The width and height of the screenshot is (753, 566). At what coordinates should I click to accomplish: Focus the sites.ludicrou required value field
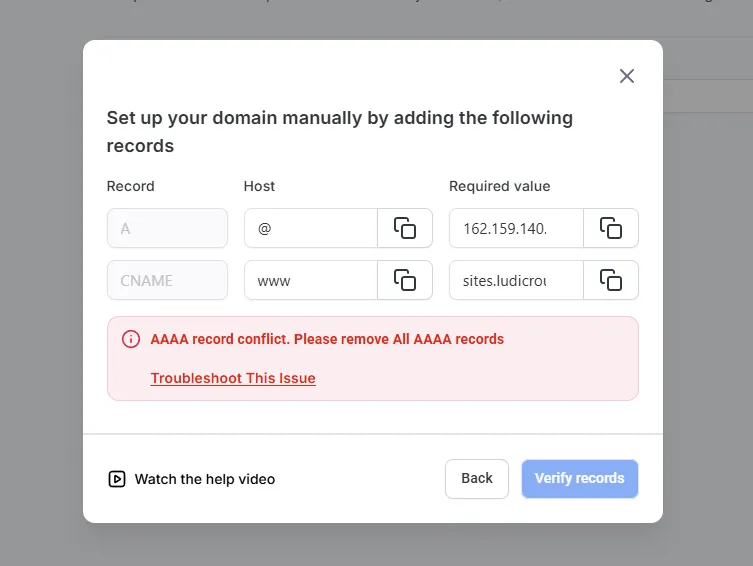(x=516, y=280)
